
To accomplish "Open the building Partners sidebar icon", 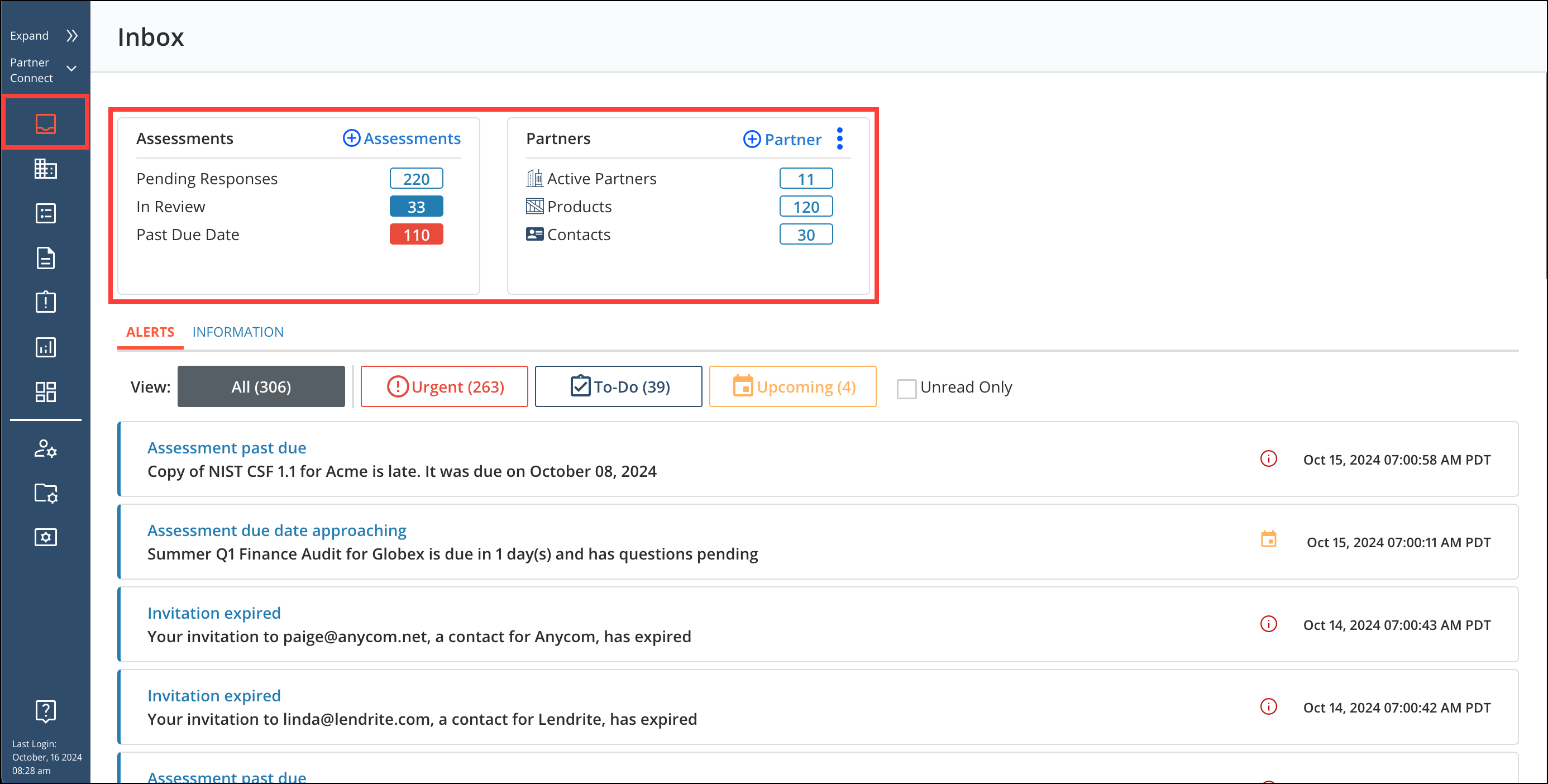I will 46,169.
